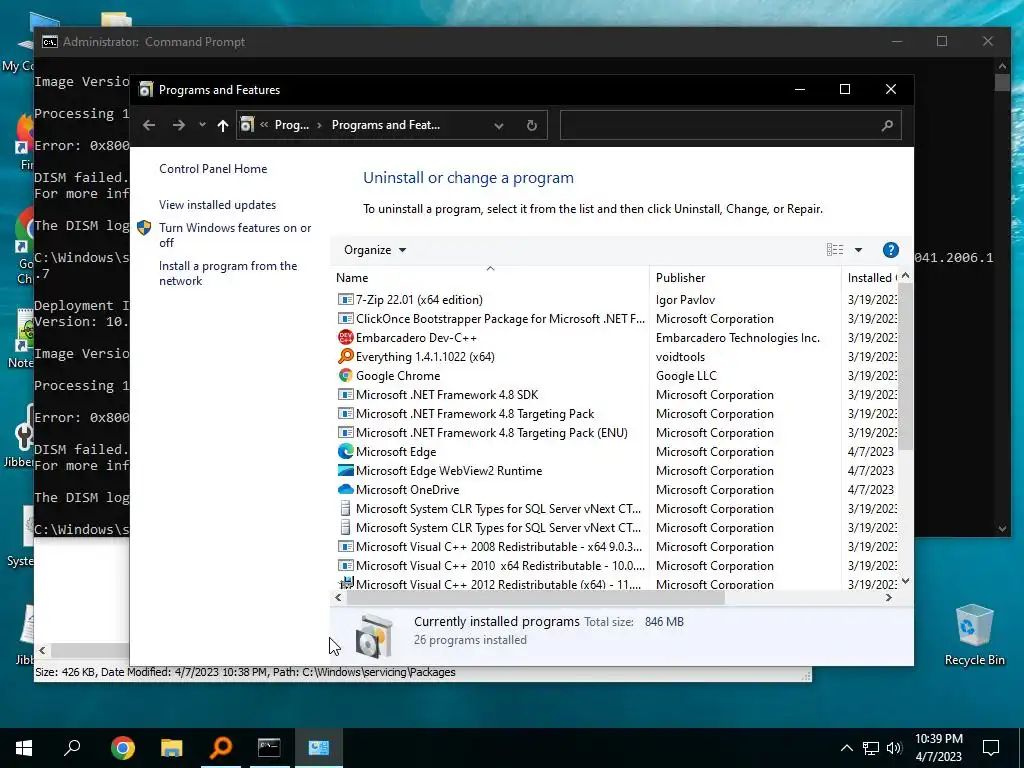The height and width of the screenshot is (768, 1024).
Task: Click Turn Windows features on or off
Action: click(x=235, y=235)
